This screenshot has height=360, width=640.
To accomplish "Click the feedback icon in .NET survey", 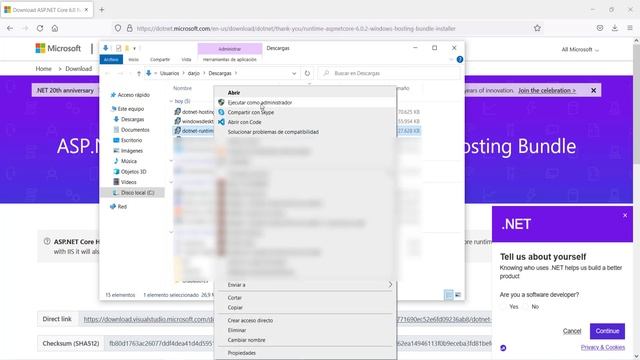I will (503, 348).
